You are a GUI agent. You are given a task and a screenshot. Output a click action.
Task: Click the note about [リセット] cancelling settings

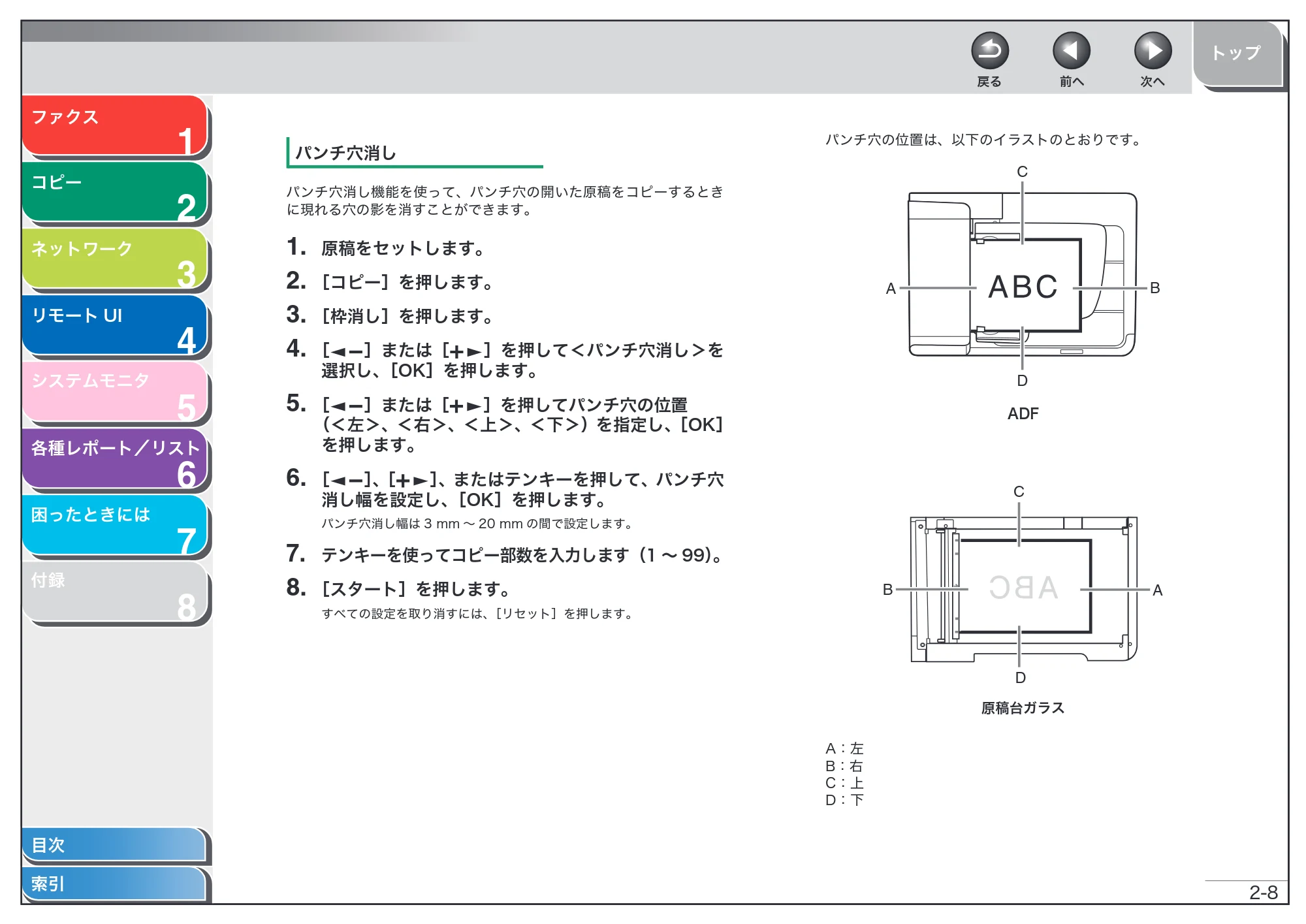(477, 614)
